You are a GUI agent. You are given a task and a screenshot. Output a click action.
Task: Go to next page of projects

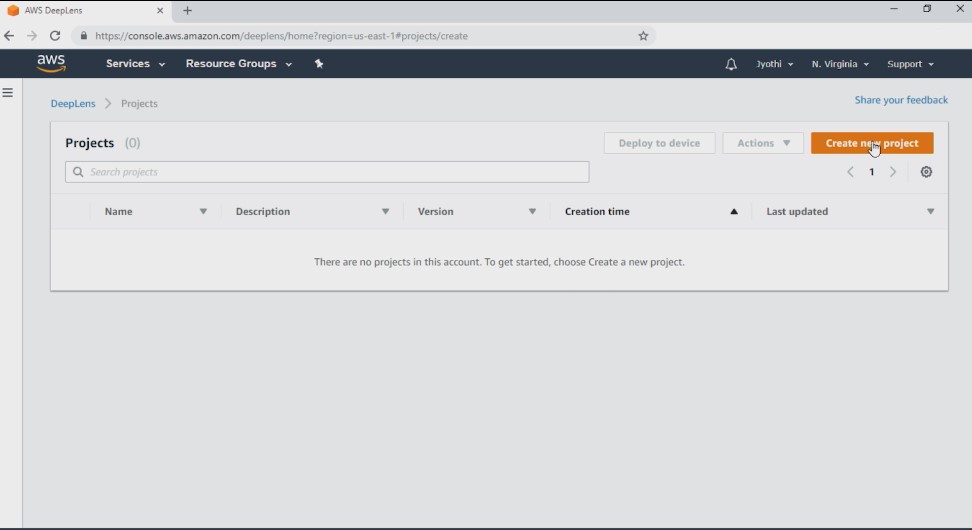(893, 172)
